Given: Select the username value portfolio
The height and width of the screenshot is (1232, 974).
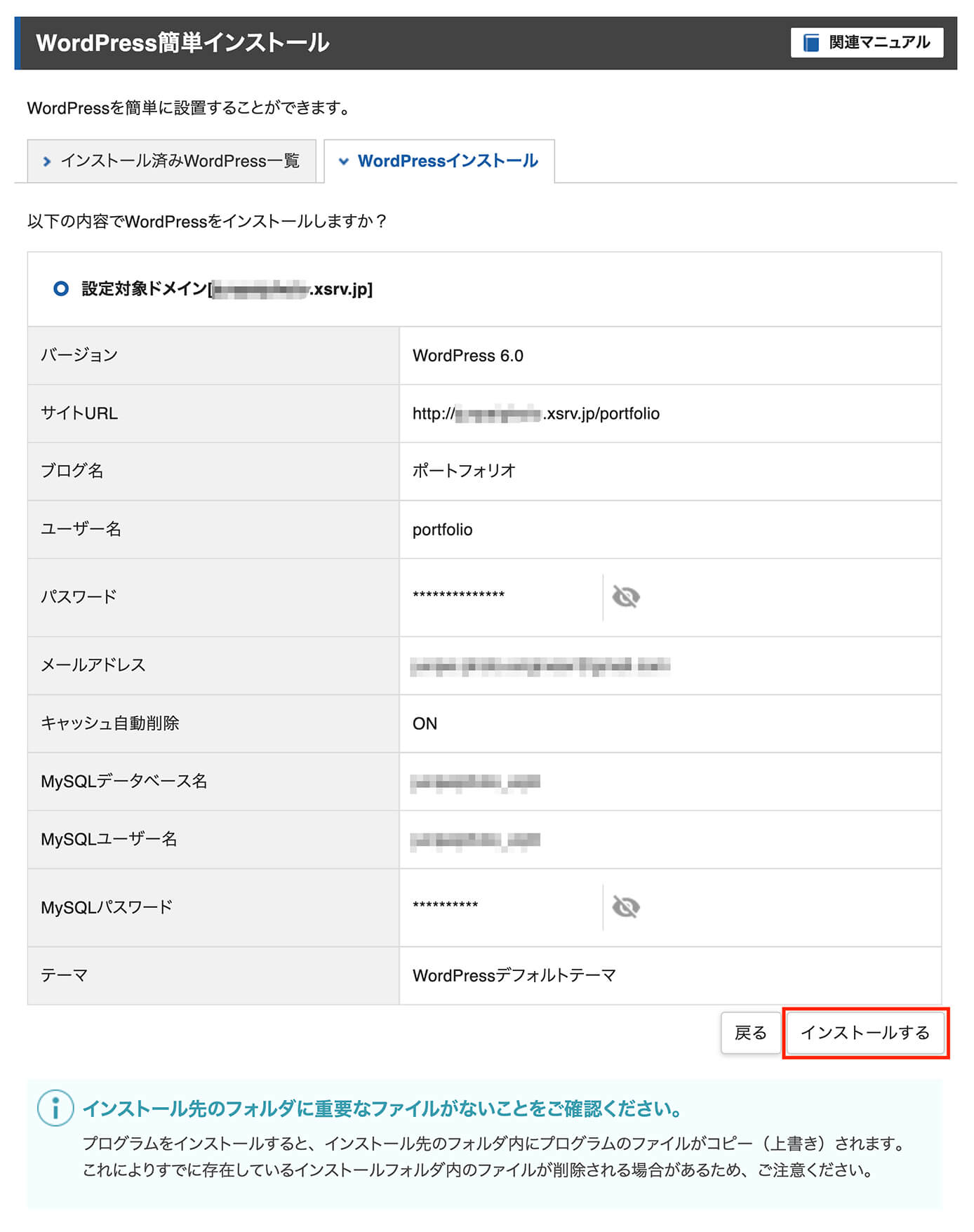Looking at the screenshot, I should pos(443,530).
